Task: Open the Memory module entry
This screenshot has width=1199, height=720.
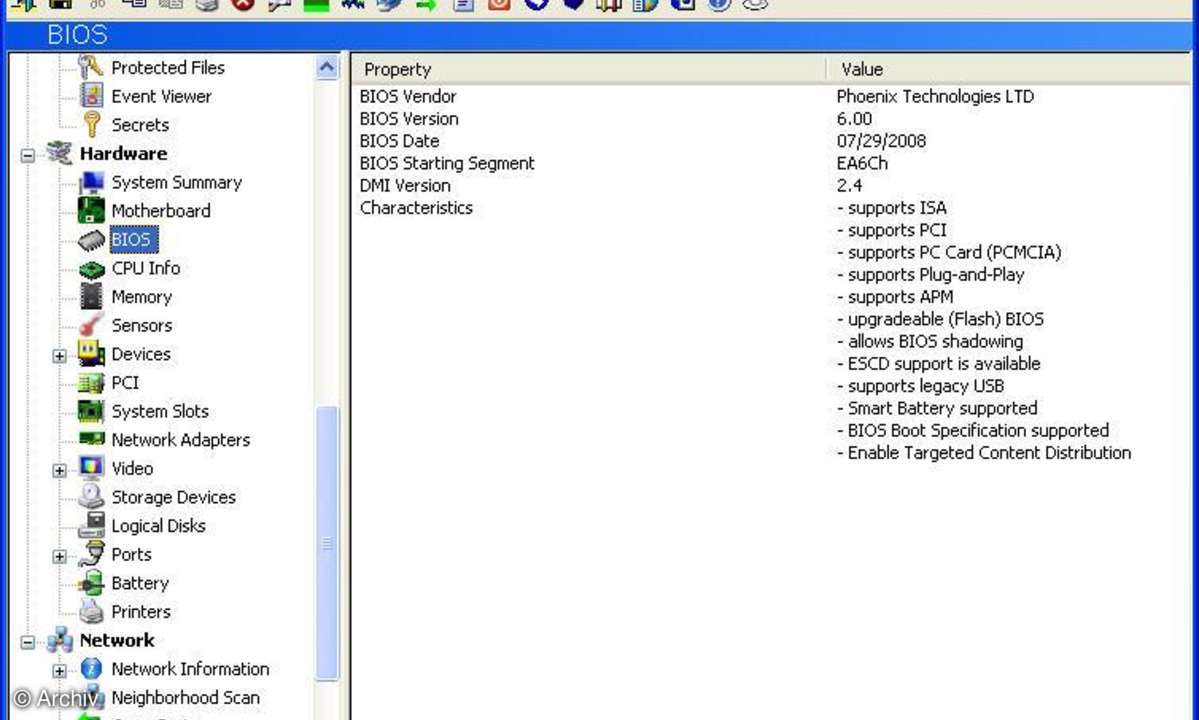Action: click(141, 297)
